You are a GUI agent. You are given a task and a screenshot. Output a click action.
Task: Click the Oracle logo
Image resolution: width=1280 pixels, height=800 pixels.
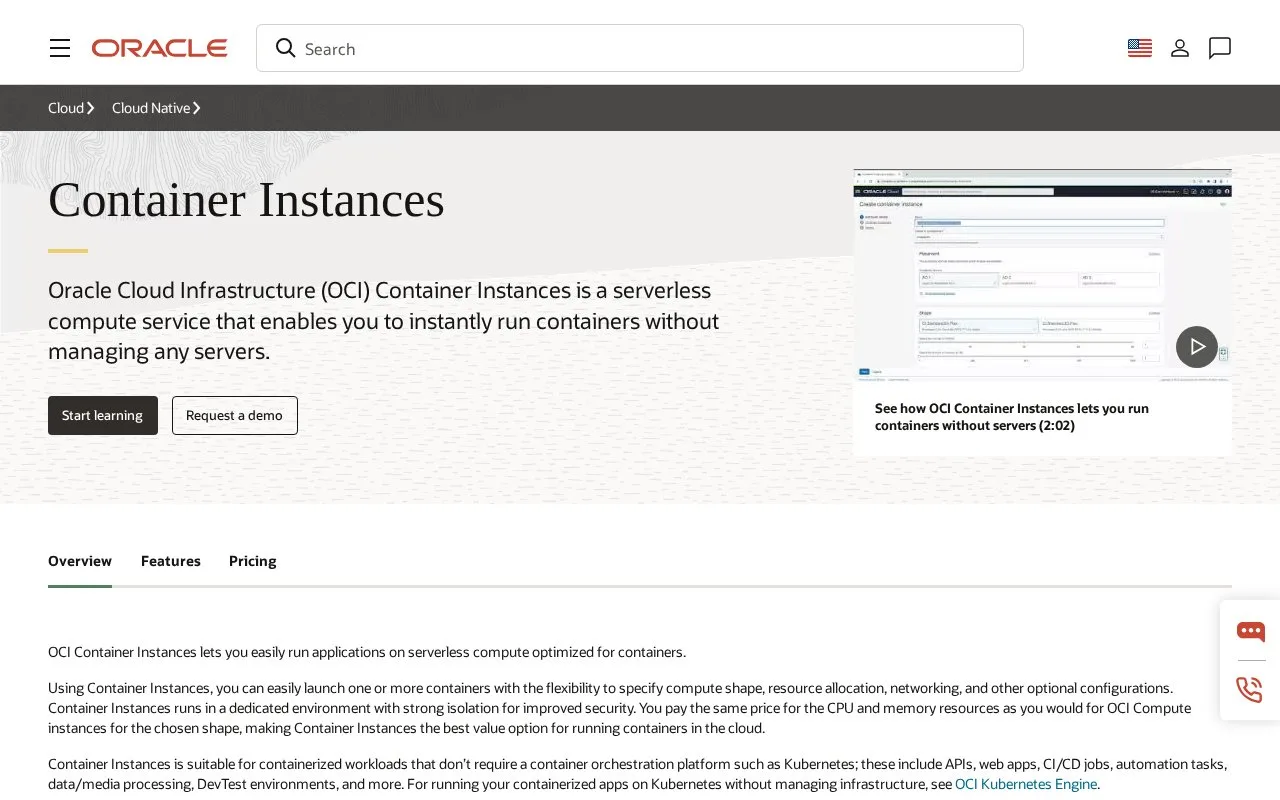pos(160,48)
